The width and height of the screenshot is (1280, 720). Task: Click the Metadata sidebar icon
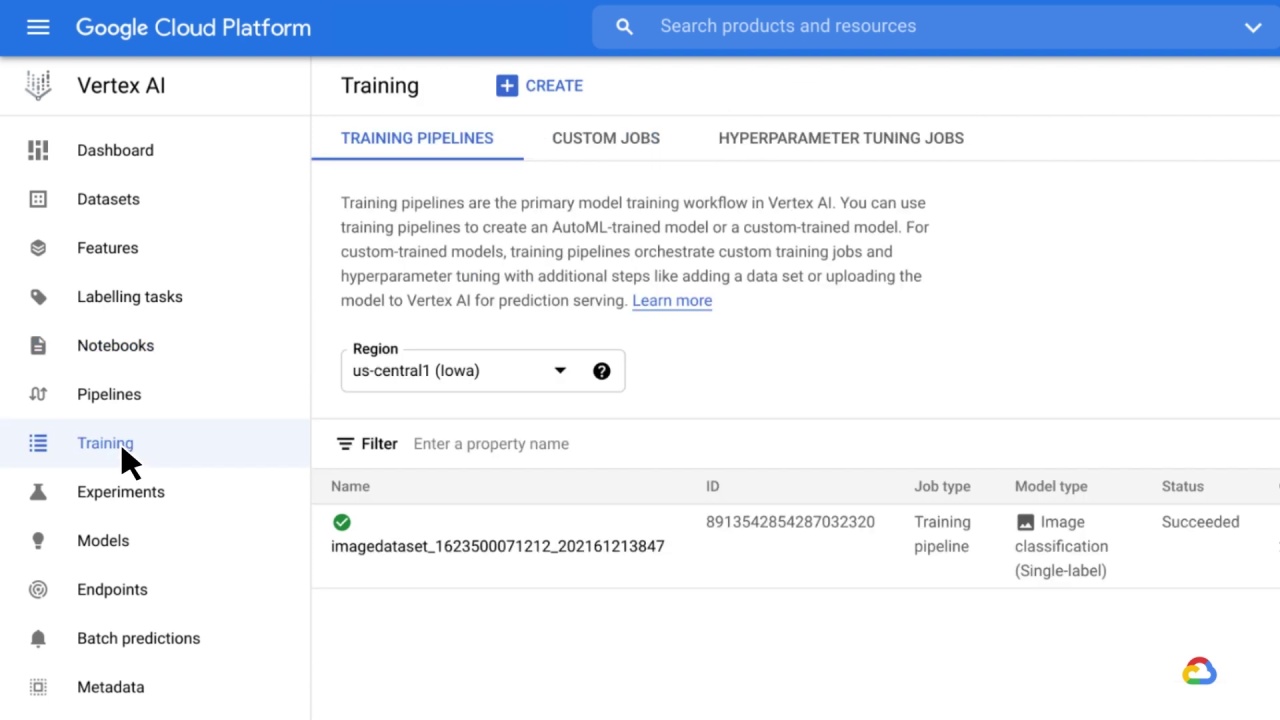[x=38, y=687]
